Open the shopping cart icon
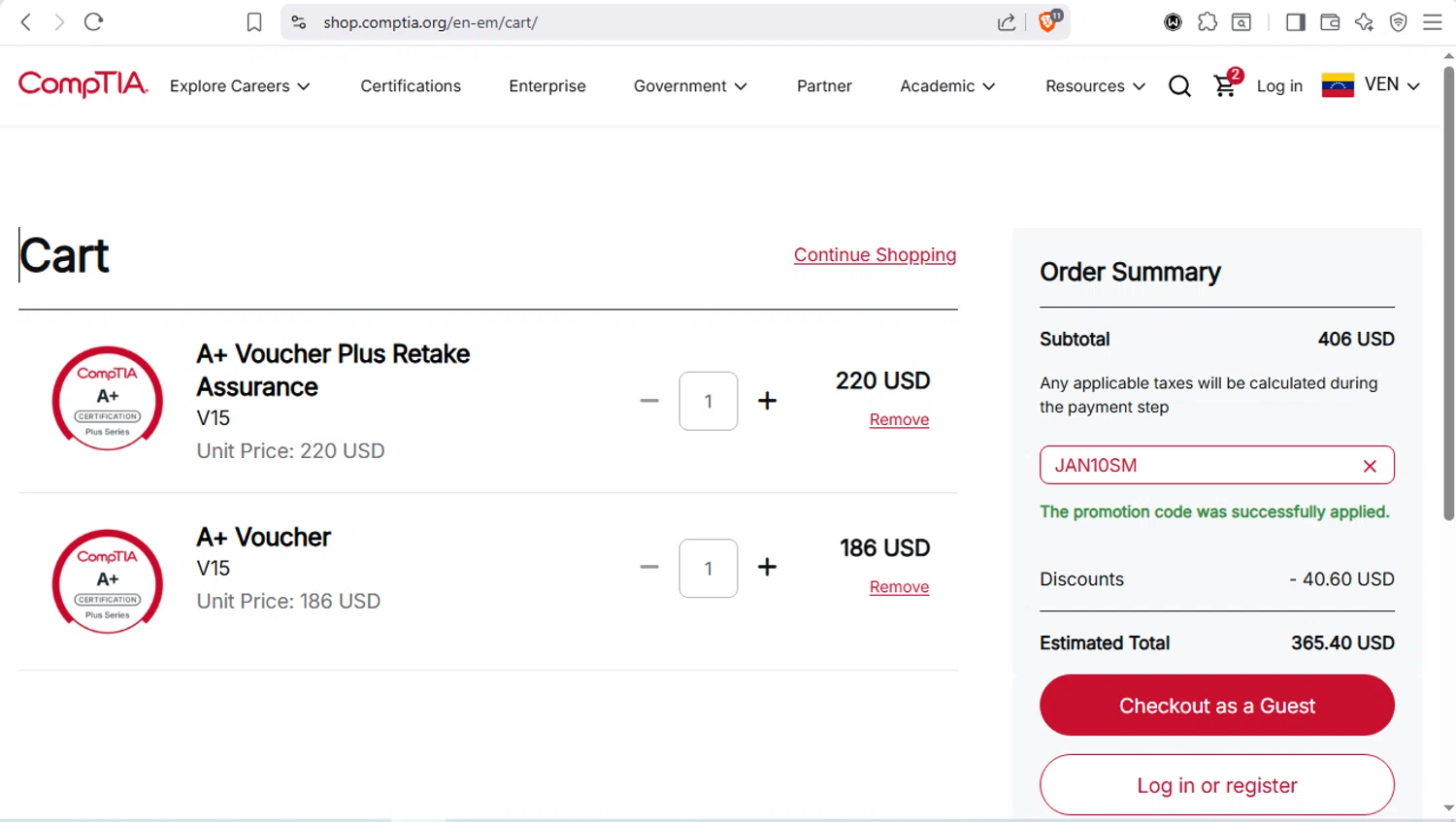This screenshot has height=822, width=1456. click(x=1225, y=85)
